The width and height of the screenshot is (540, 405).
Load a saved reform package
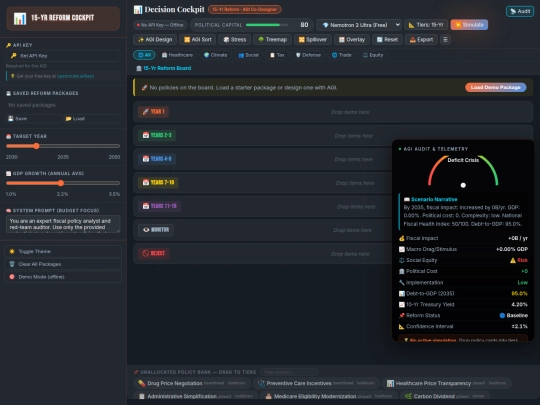pyautogui.click(x=92, y=118)
